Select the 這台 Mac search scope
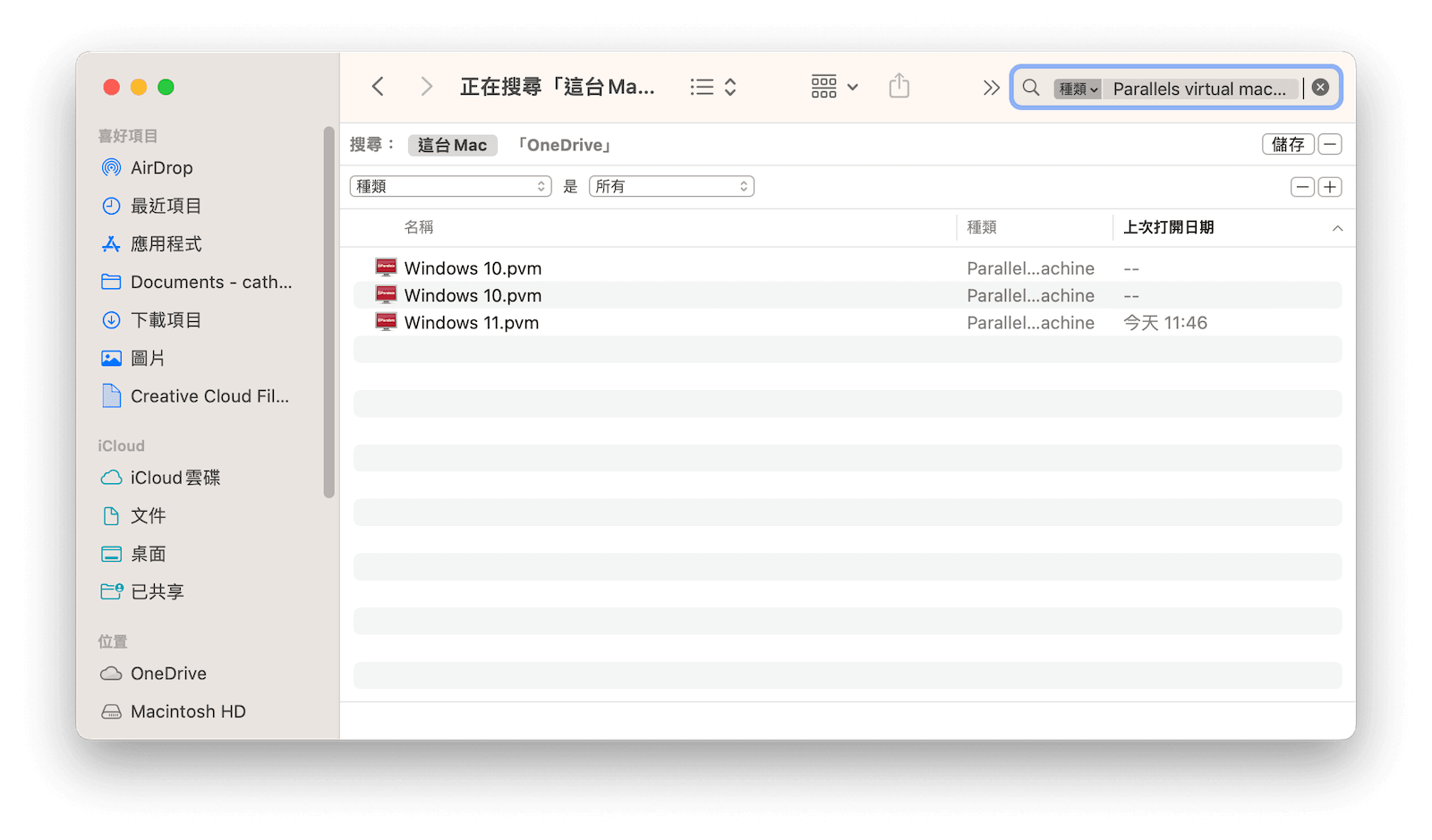Viewport: 1432px width, 840px height. pos(452,145)
